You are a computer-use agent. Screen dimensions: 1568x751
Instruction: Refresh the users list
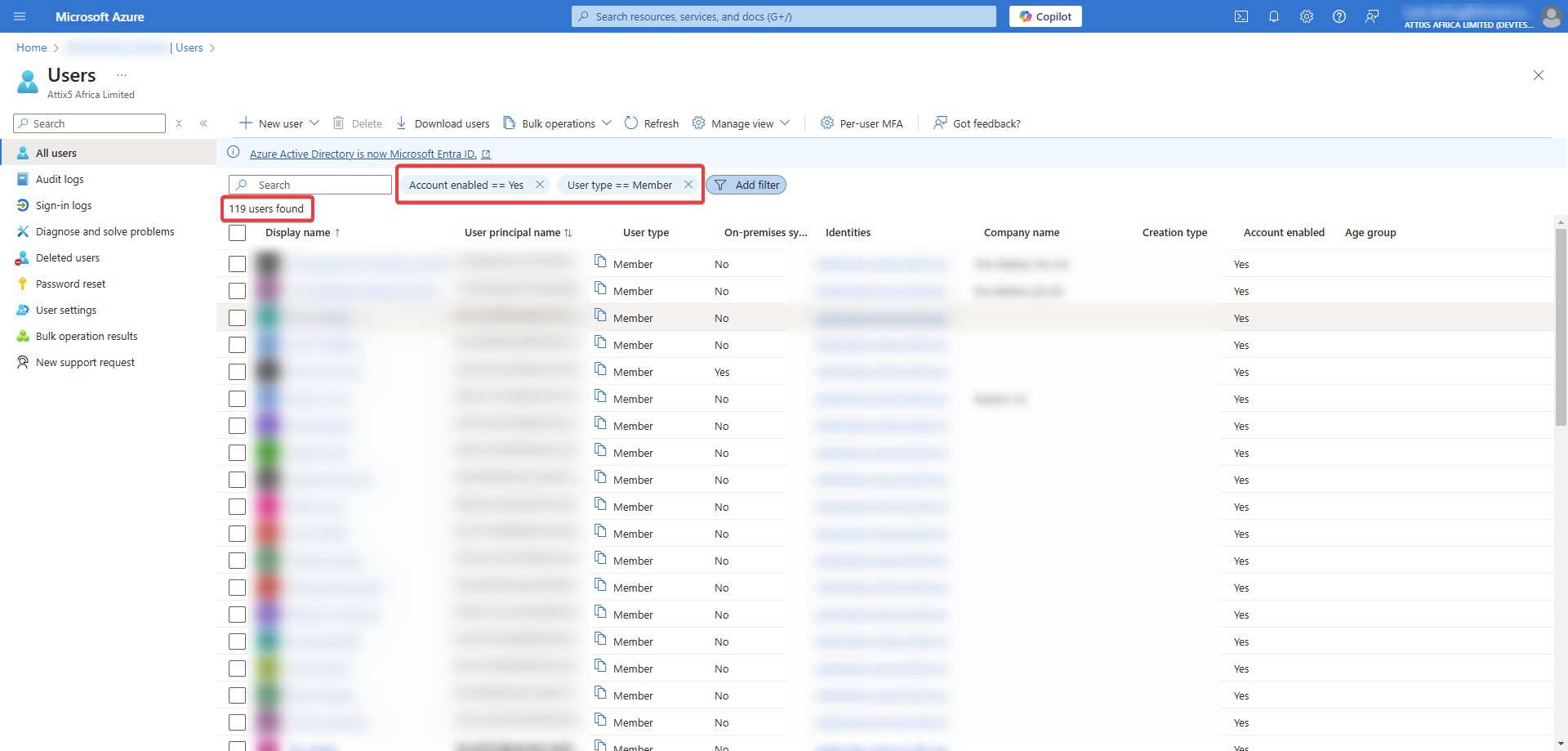click(x=652, y=123)
